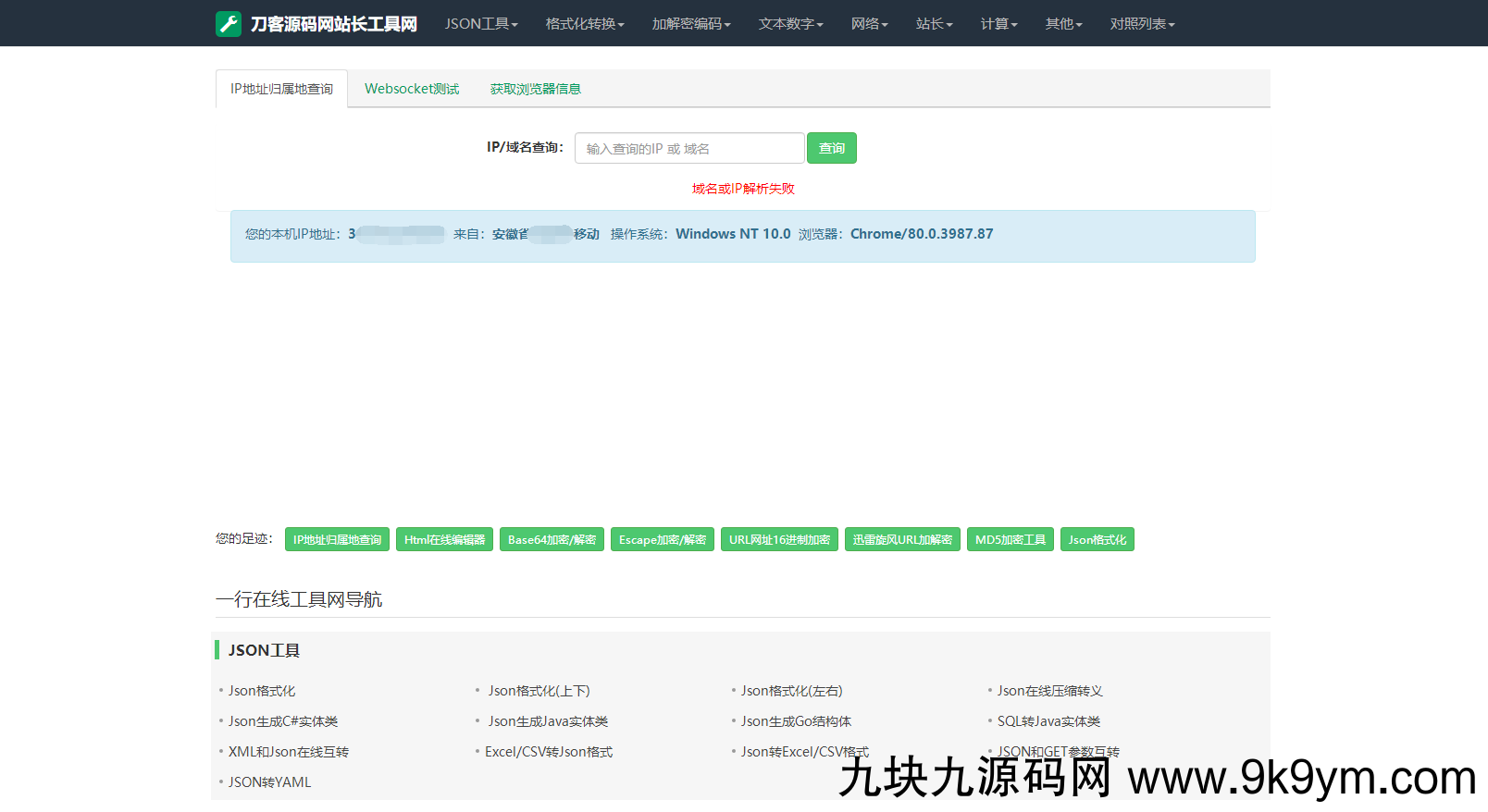
Task: Open the 对照列表 dropdown menu
Action: (1142, 24)
